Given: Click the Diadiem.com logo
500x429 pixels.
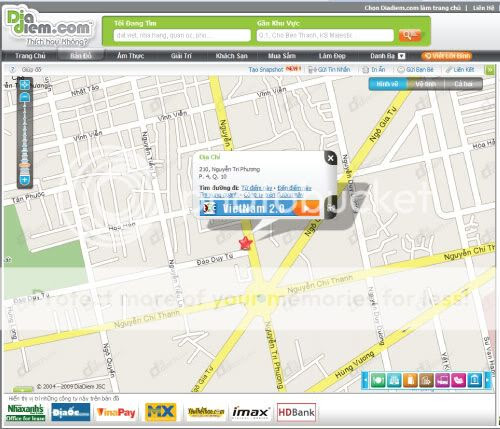Looking at the screenshot, I should click(x=49, y=27).
